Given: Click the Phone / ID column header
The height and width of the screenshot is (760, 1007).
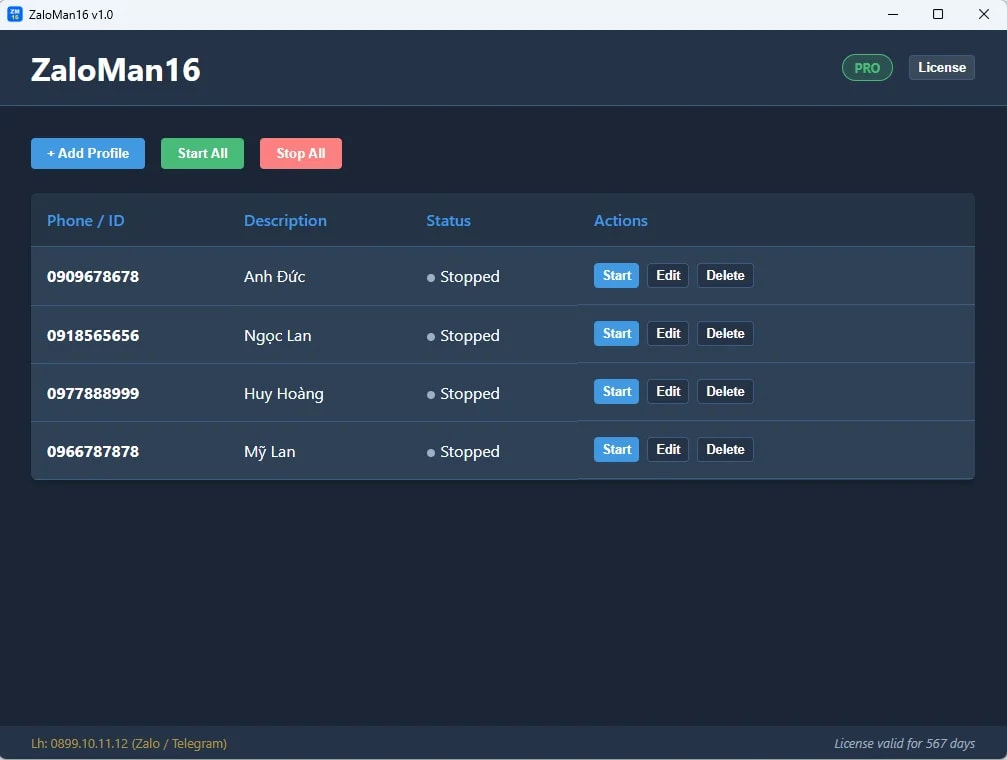Looking at the screenshot, I should [x=85, y=220].
